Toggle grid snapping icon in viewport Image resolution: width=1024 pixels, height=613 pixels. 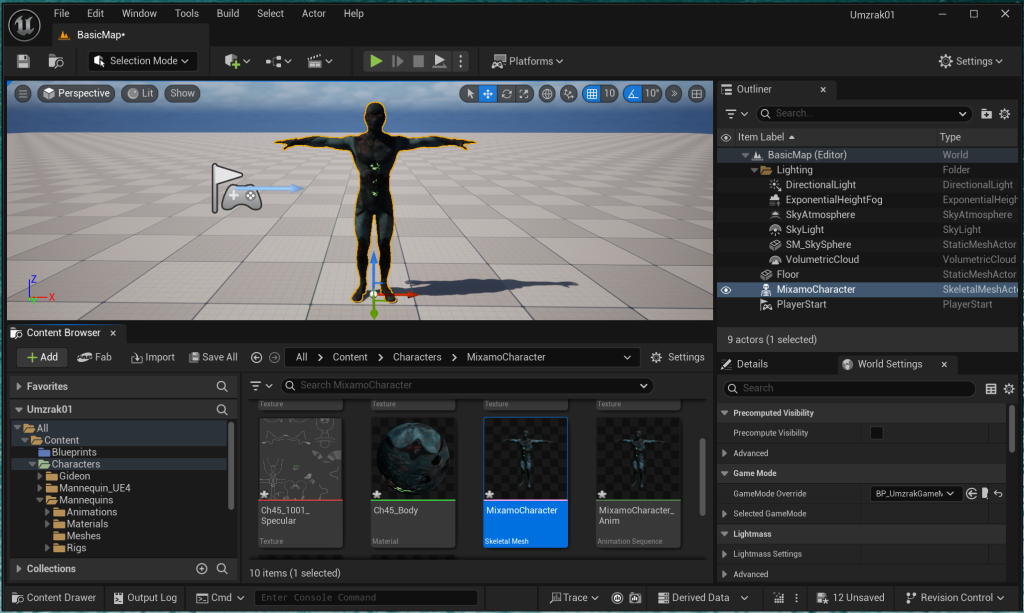pos(592,94)
